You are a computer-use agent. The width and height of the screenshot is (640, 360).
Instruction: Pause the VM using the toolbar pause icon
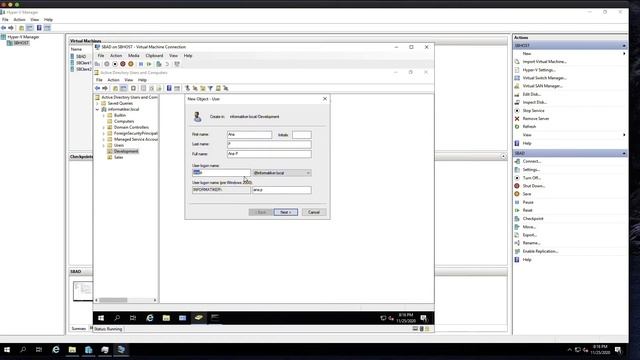[141, 64]
